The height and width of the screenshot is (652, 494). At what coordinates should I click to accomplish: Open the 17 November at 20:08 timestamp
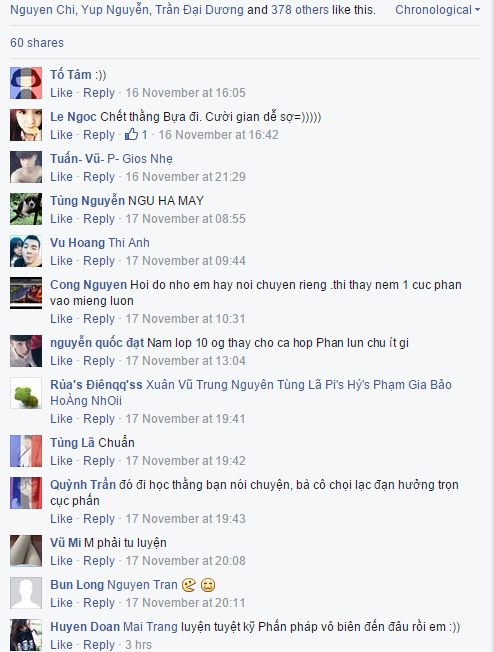(x=185, y=561)
